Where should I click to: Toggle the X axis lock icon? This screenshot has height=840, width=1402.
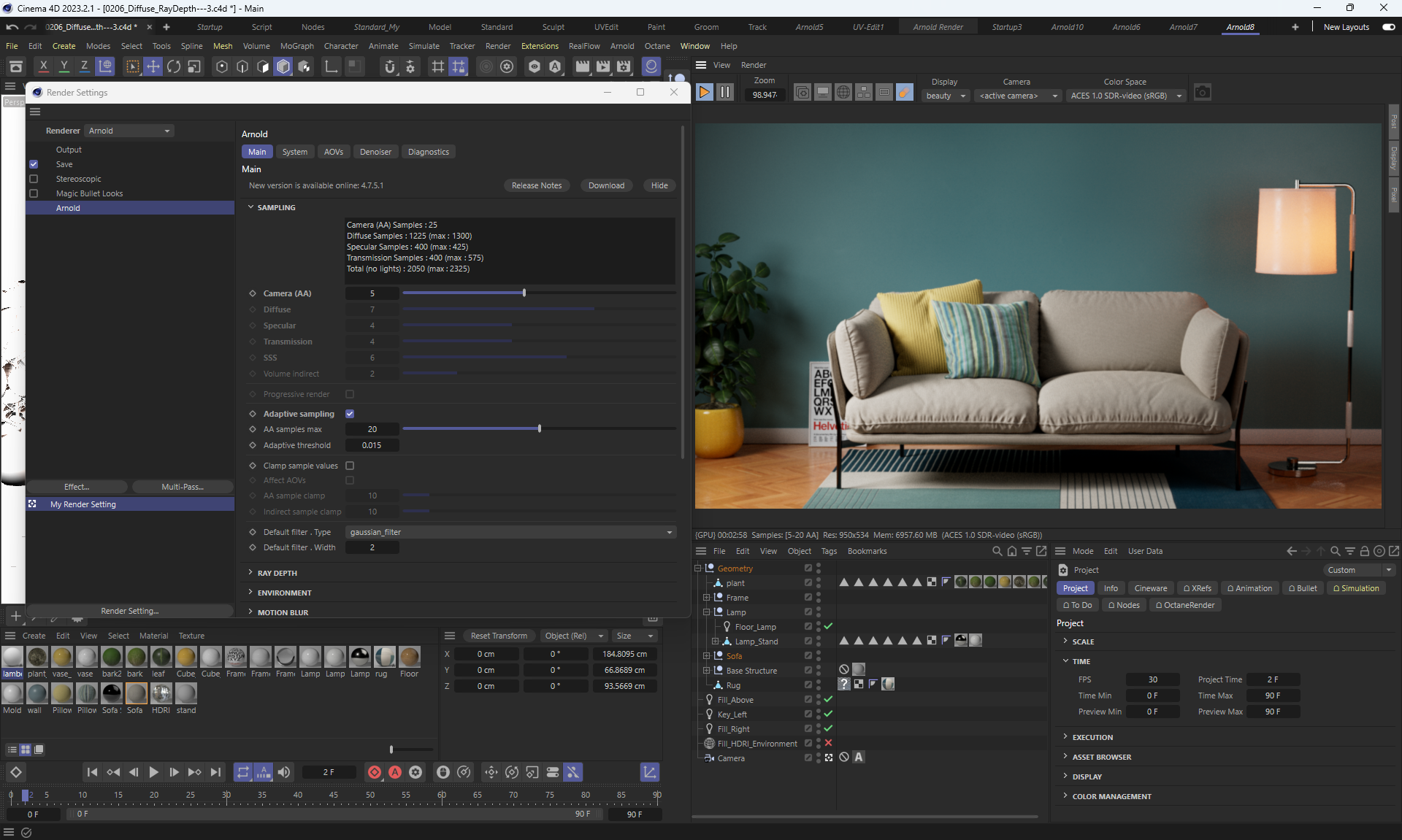point(43,67)
